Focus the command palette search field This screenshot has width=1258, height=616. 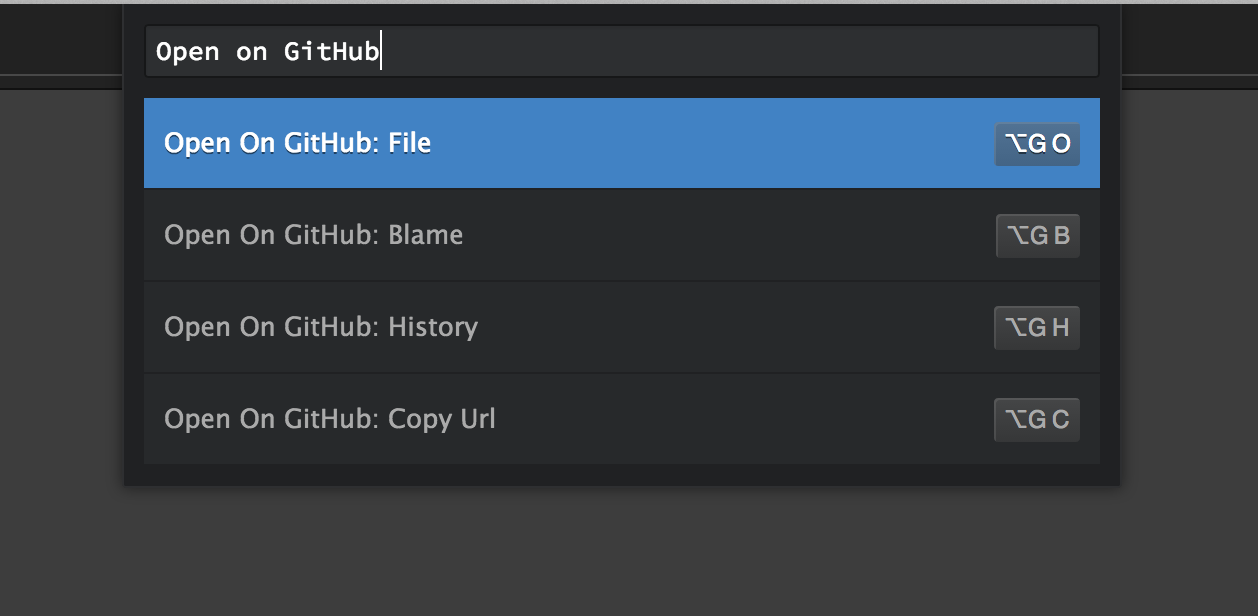click(x=621, y=52)
